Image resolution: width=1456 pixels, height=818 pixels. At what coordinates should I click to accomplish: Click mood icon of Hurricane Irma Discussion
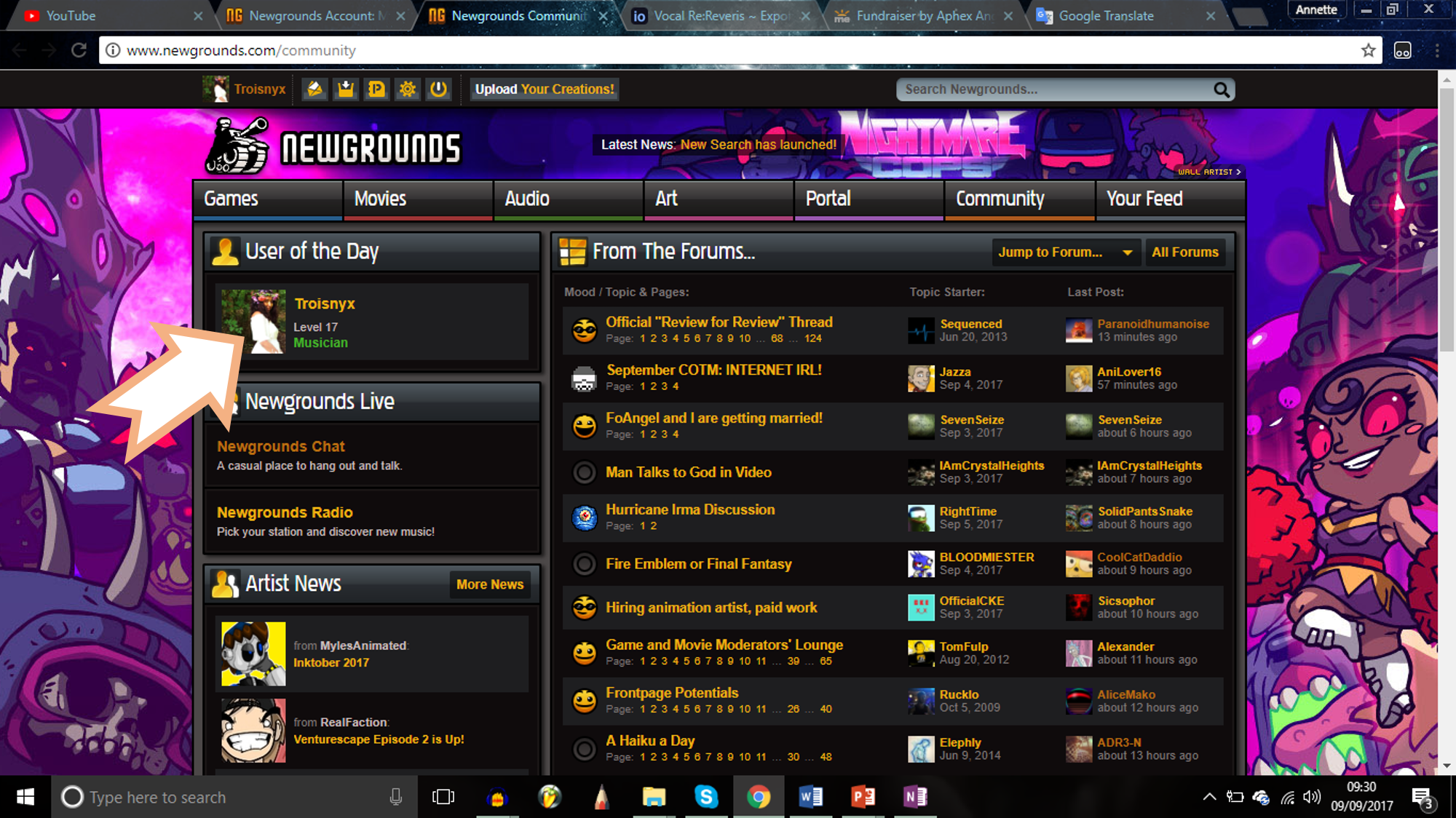(584, 517)
